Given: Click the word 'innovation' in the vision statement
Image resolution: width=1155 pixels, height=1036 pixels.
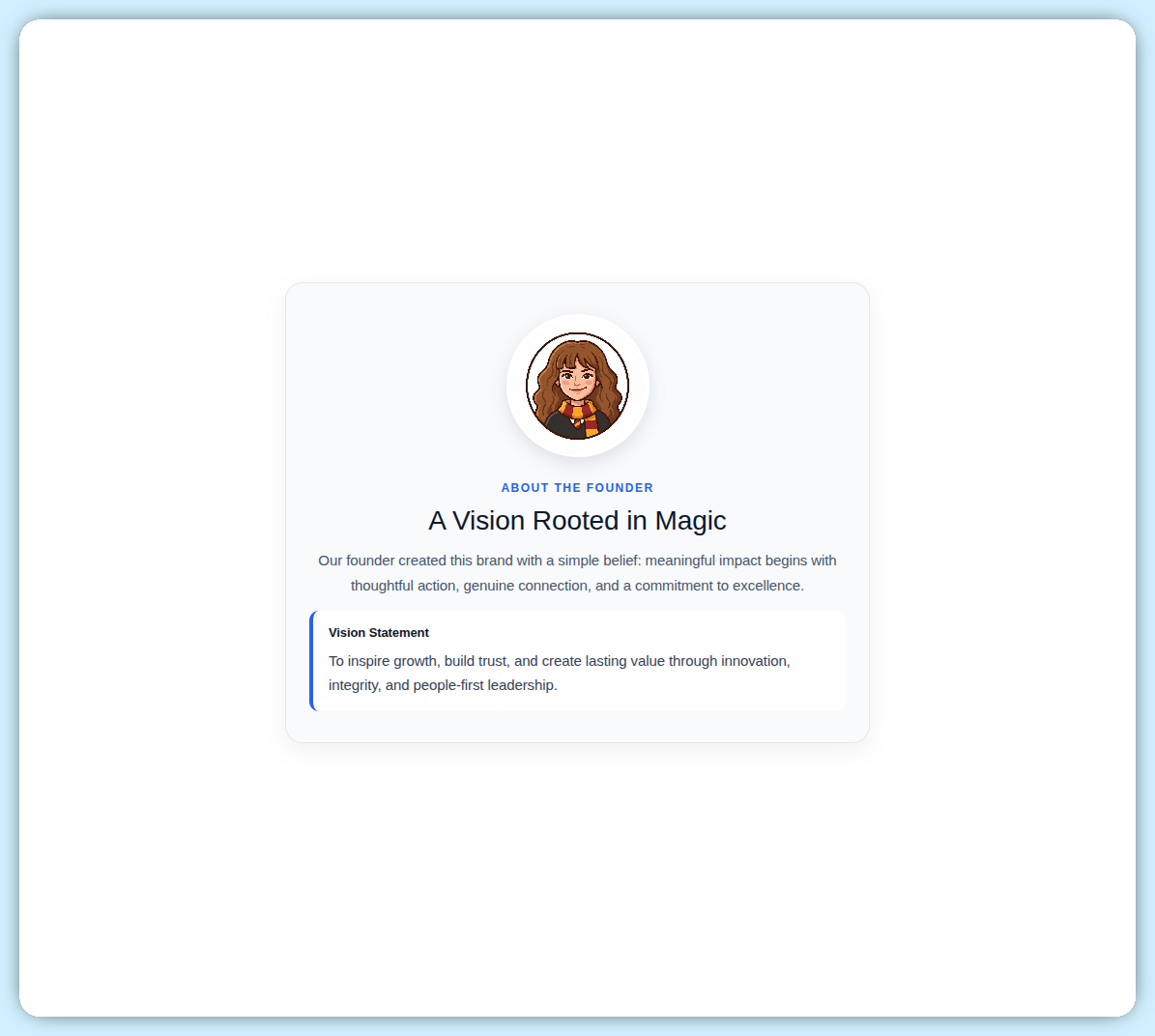Looking at the screenshot, I should coord(754,661).
